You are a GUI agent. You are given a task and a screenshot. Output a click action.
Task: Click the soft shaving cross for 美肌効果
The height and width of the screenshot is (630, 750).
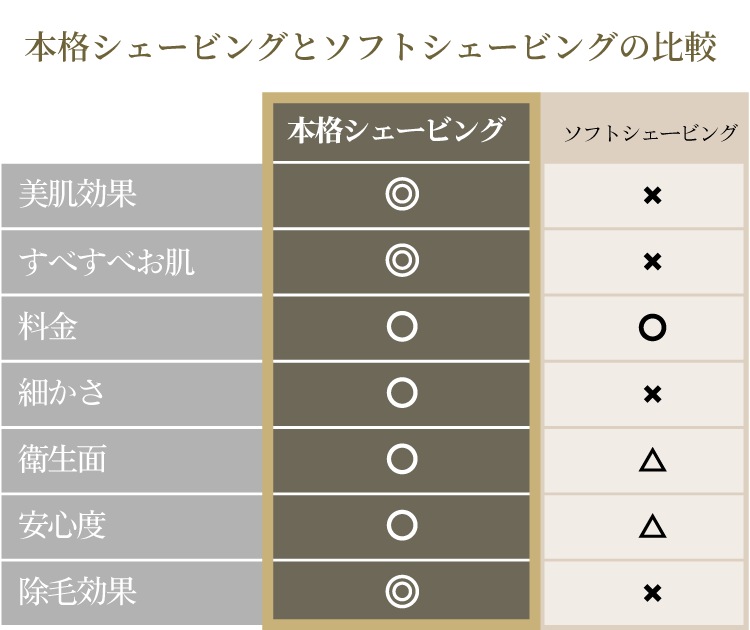[652, 195]
